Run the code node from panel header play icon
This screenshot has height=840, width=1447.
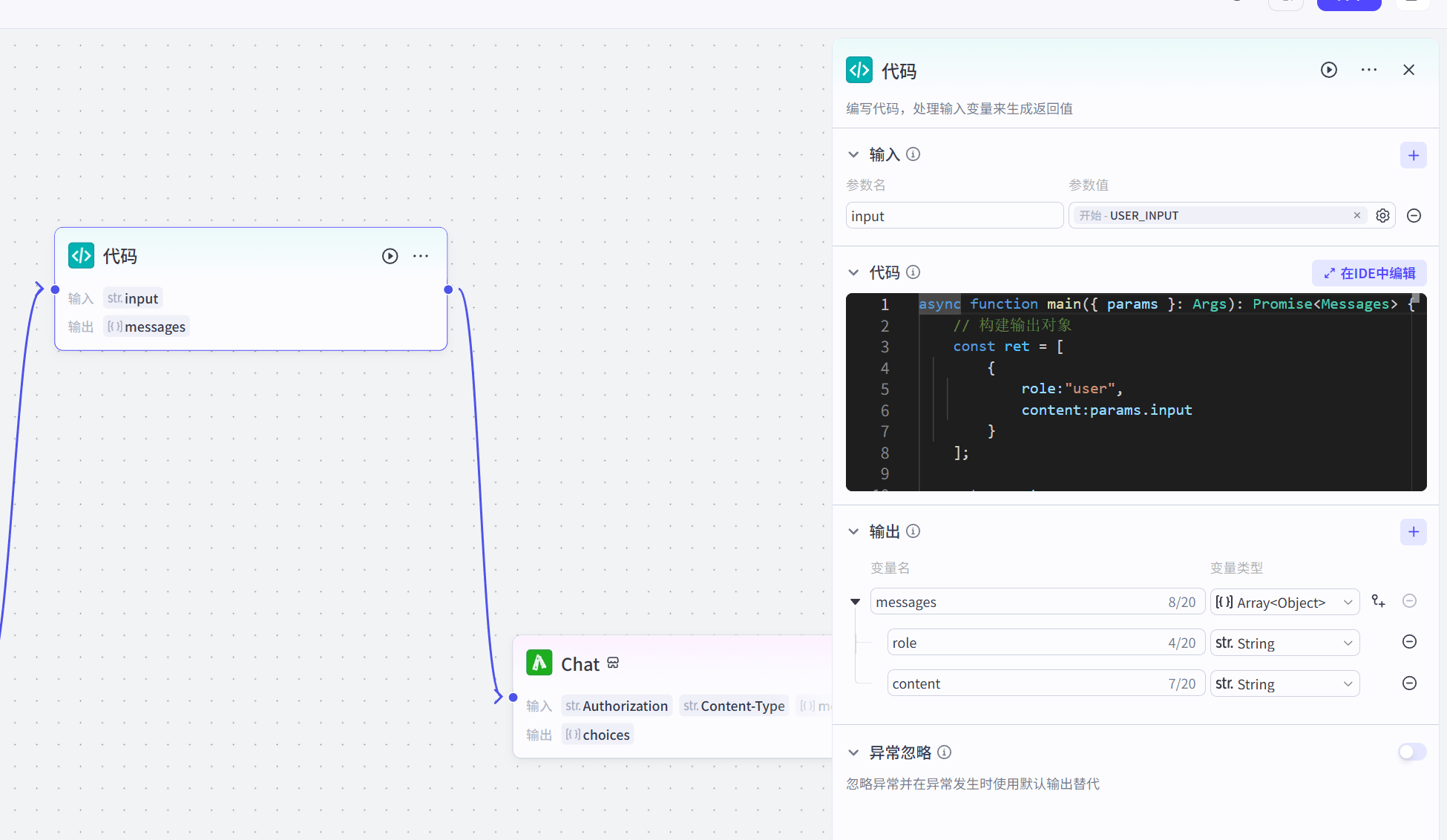click(x=1328, y=70)
